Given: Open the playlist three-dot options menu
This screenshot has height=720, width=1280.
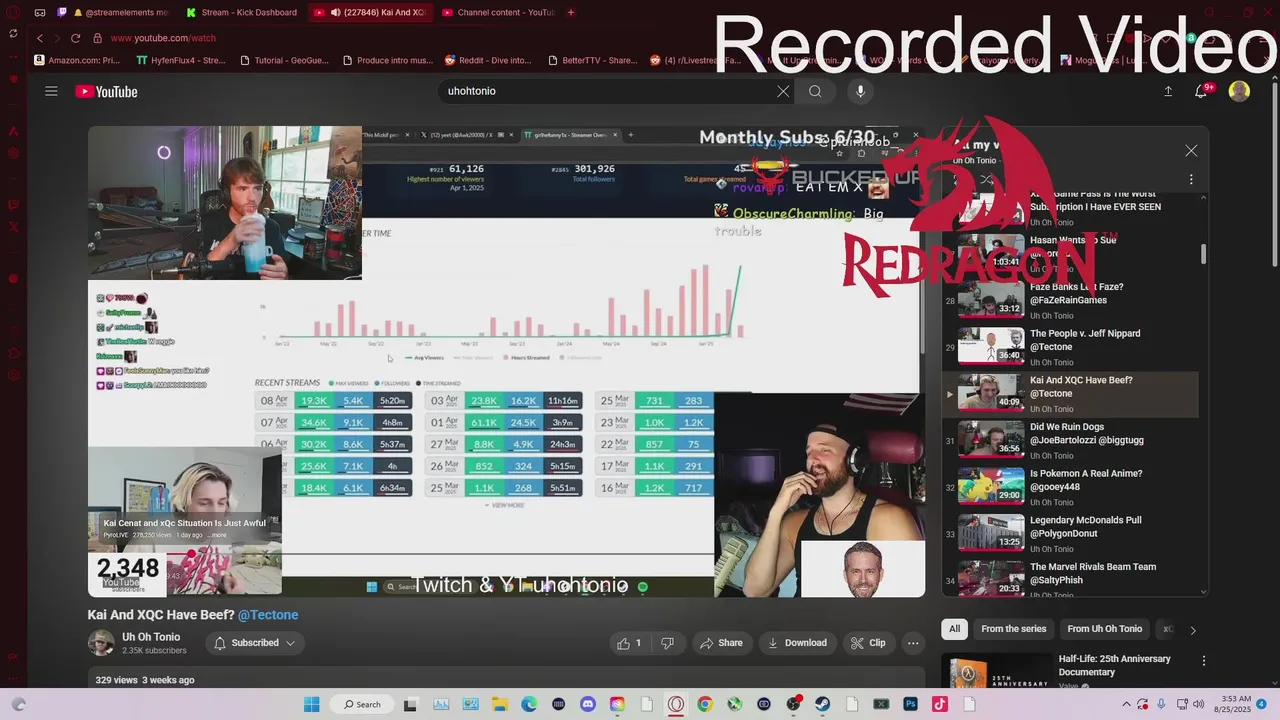Looking at the screenshot, I should [1191, 180].
